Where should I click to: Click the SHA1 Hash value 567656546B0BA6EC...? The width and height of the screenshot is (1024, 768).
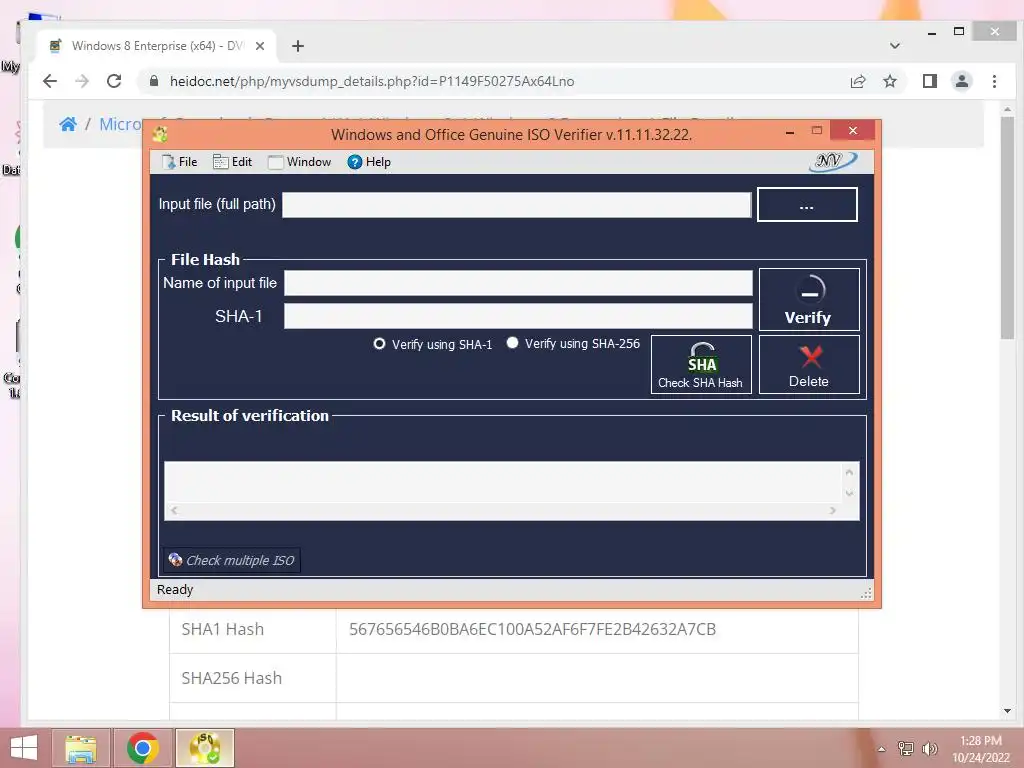532,629
